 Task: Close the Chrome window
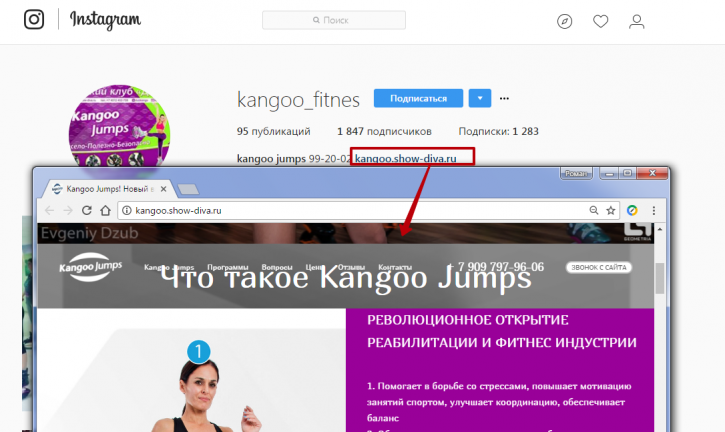(x=652, y=173)
